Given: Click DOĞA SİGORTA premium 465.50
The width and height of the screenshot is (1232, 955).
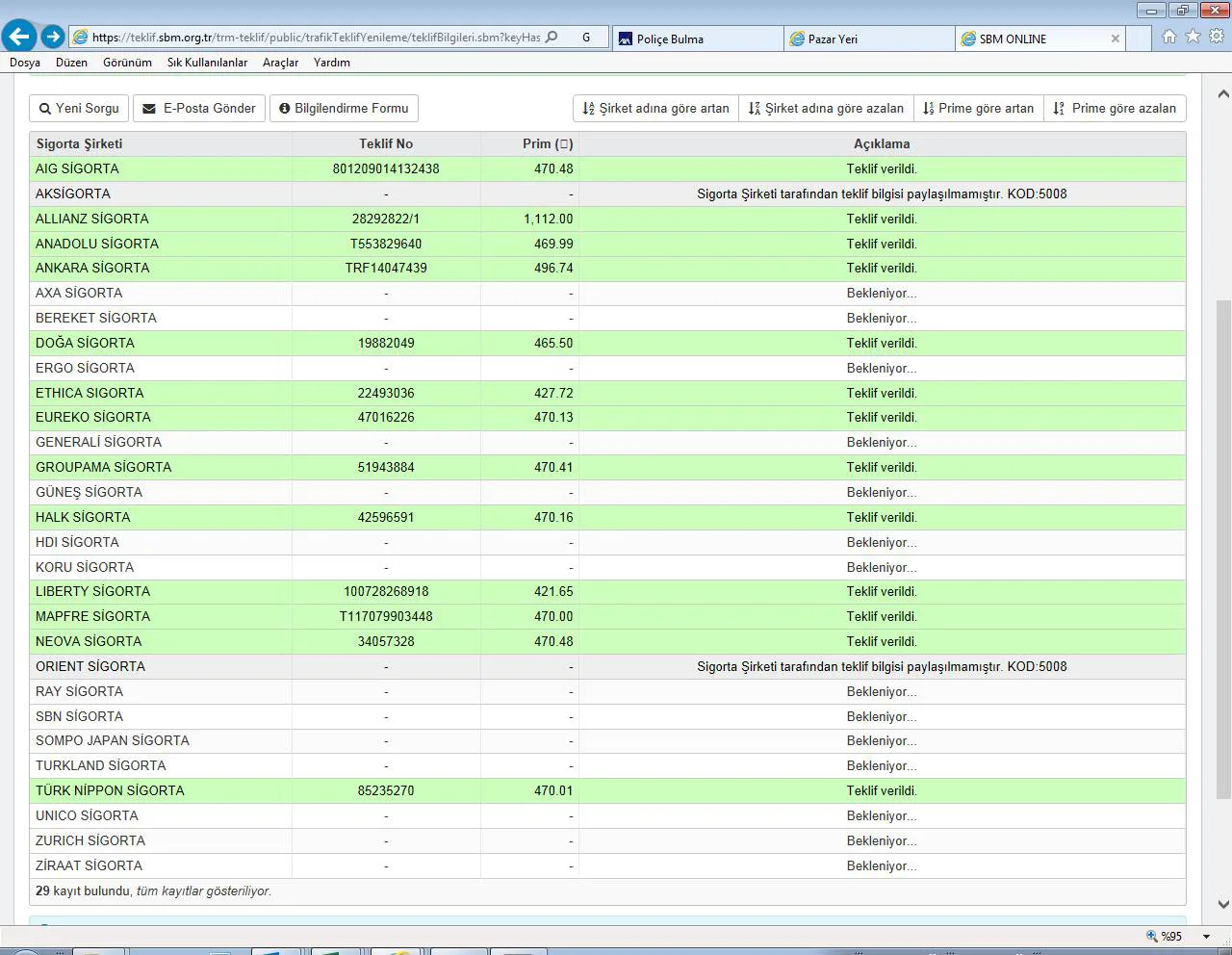Looking at the screenshot, I should (x=553, y=343).
